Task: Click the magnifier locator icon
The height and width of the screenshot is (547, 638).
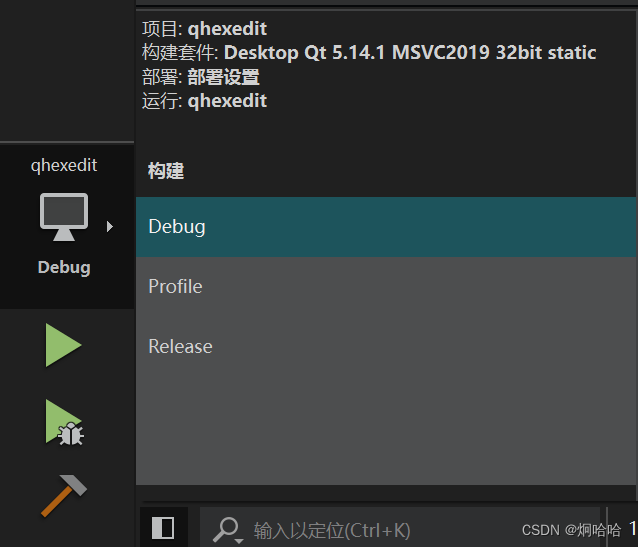Action: (x=225, y=529)
